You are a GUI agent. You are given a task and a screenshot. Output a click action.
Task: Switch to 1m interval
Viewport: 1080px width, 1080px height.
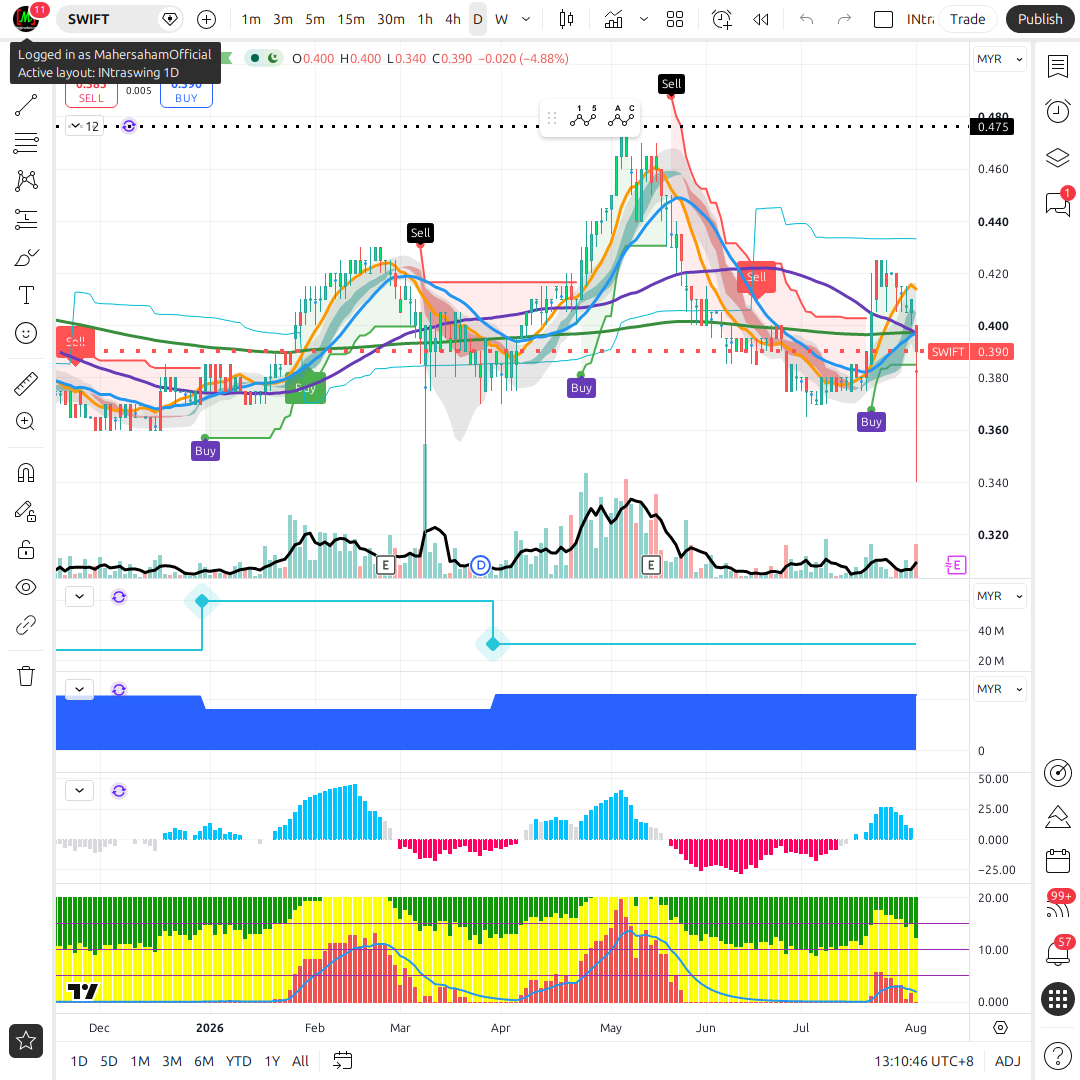(x=251, y=19)
